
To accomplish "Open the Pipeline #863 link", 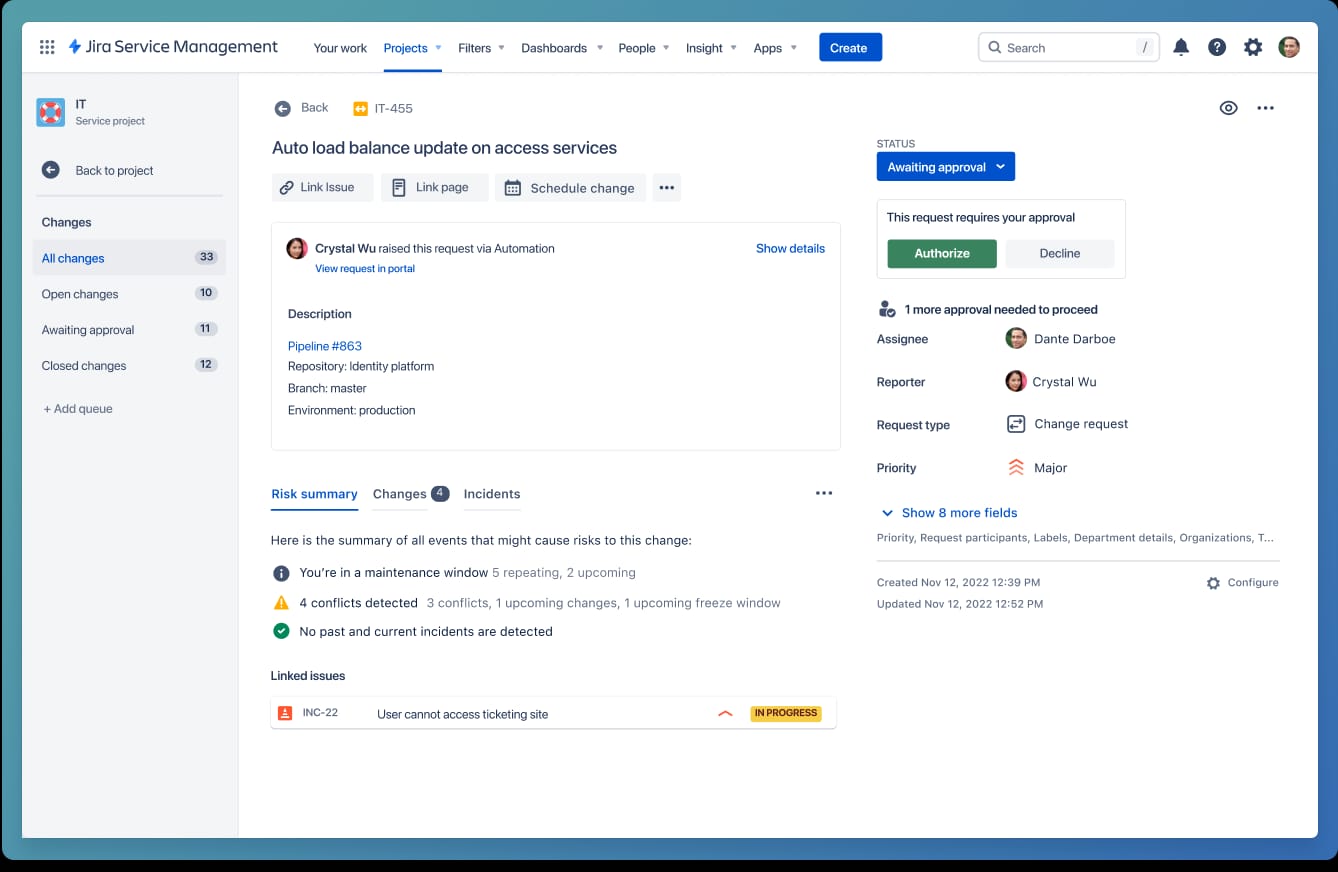I will point(325,346).
